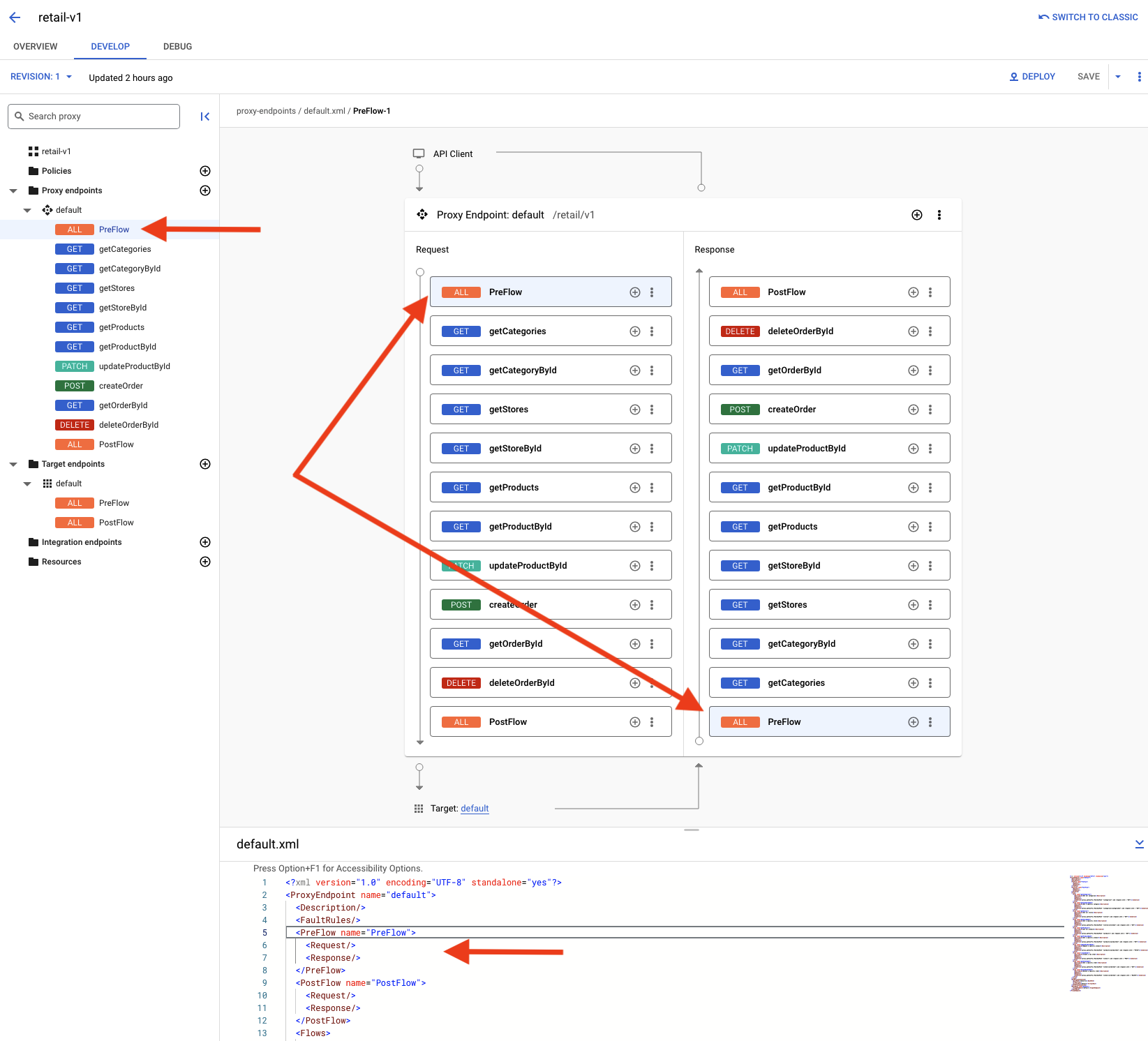Viewport: 1148px width, 1041px height.
Task: Select the DEVELOP tab
Action: click(110, 47)
